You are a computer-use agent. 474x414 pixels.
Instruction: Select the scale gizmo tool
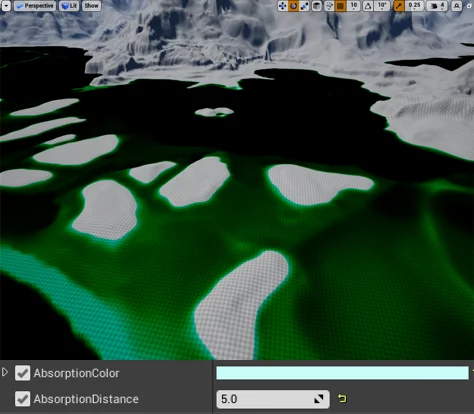click(304, 6)
